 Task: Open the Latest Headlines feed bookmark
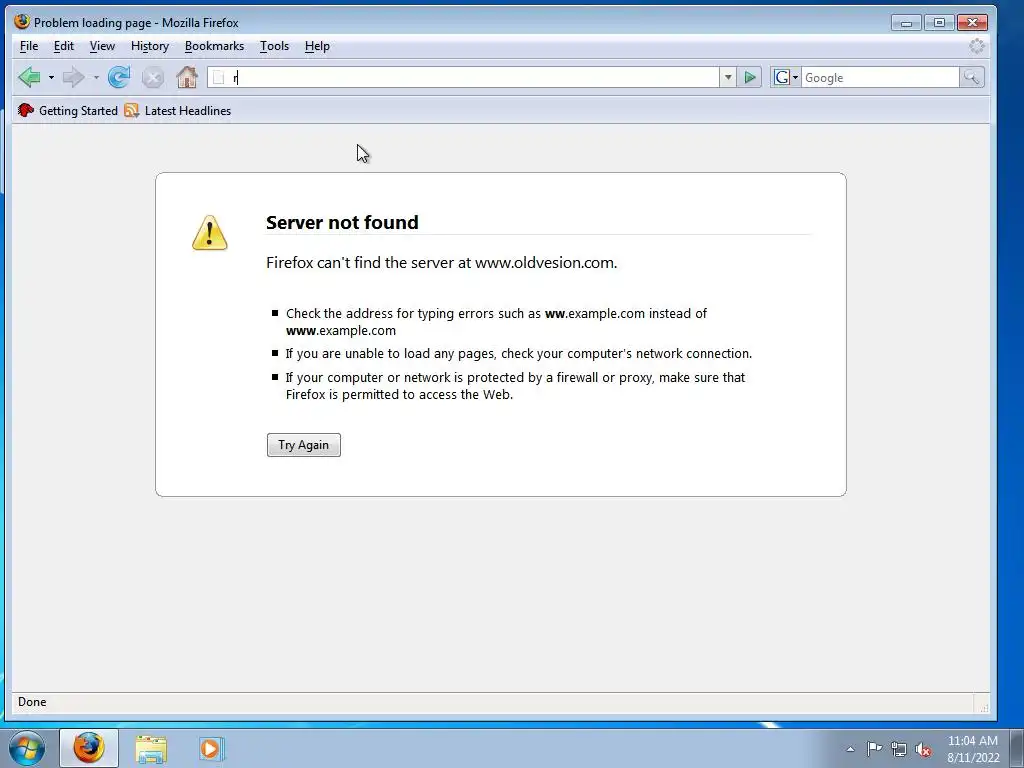click(x=178, y=110)
